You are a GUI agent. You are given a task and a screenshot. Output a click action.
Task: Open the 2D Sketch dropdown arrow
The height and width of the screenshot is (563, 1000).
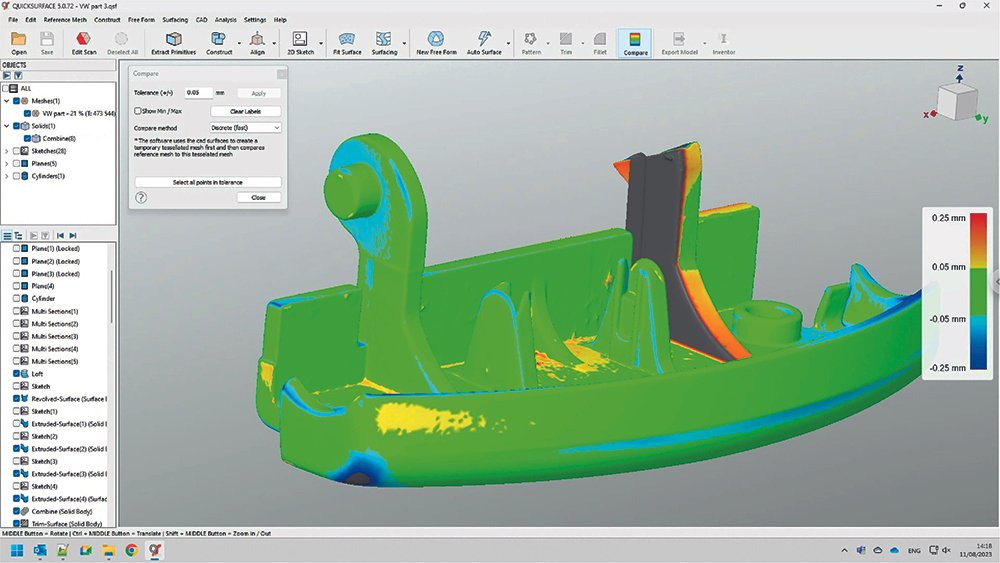coord(321,43)
